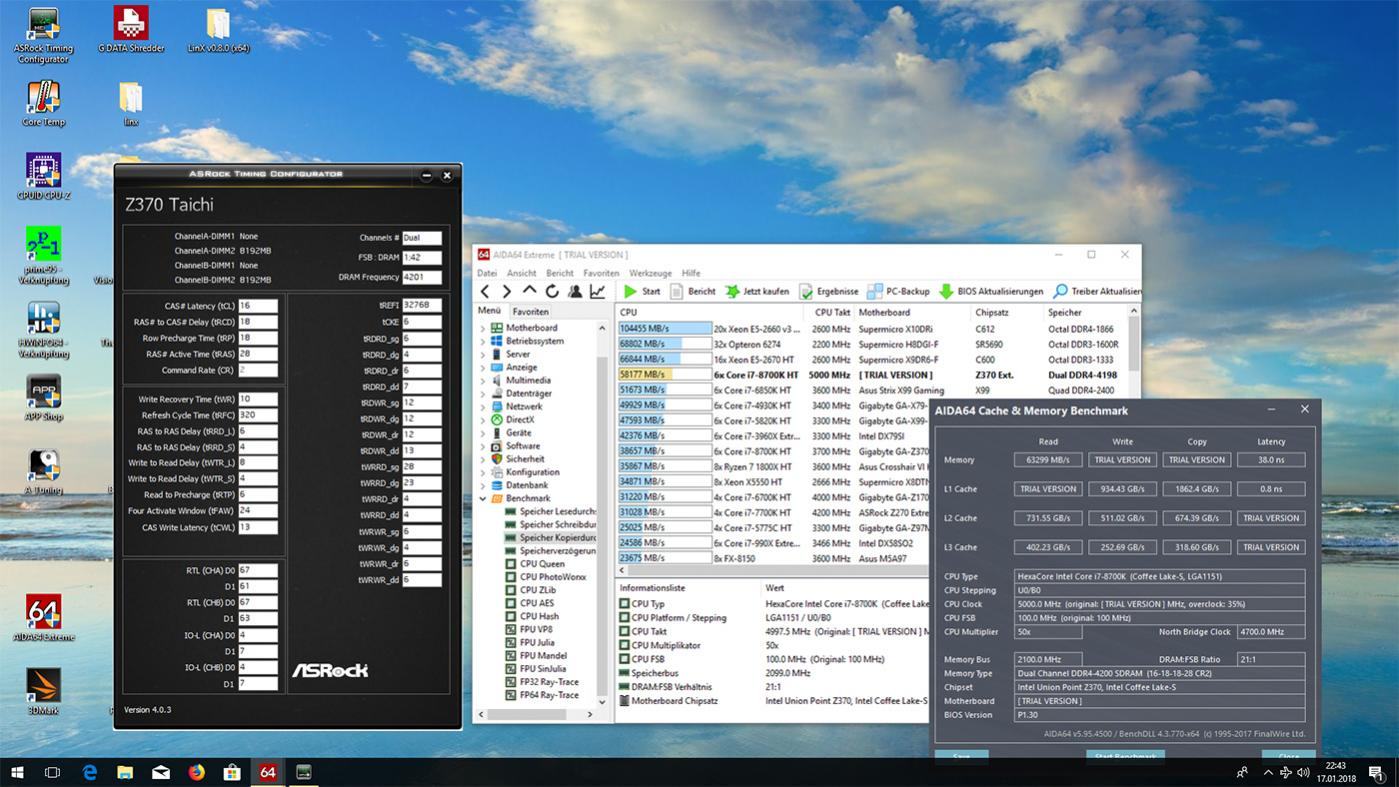This screenshot has width=1399, height=787.
Task: Click the person icon in AIDA64 toolbar
Action: 575,291
